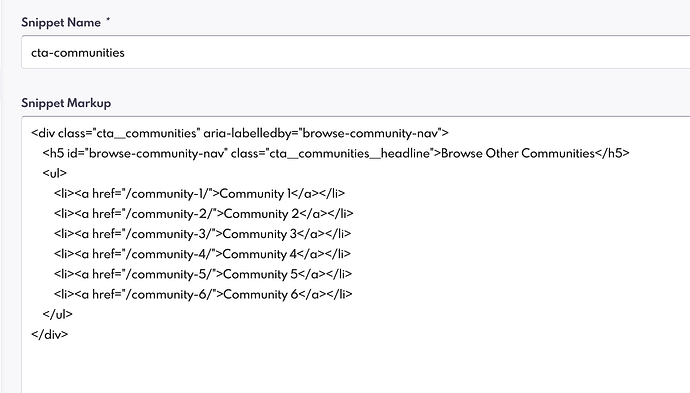Click the Community 2 list item line
The image size is (690, 393).
(203, 214)
